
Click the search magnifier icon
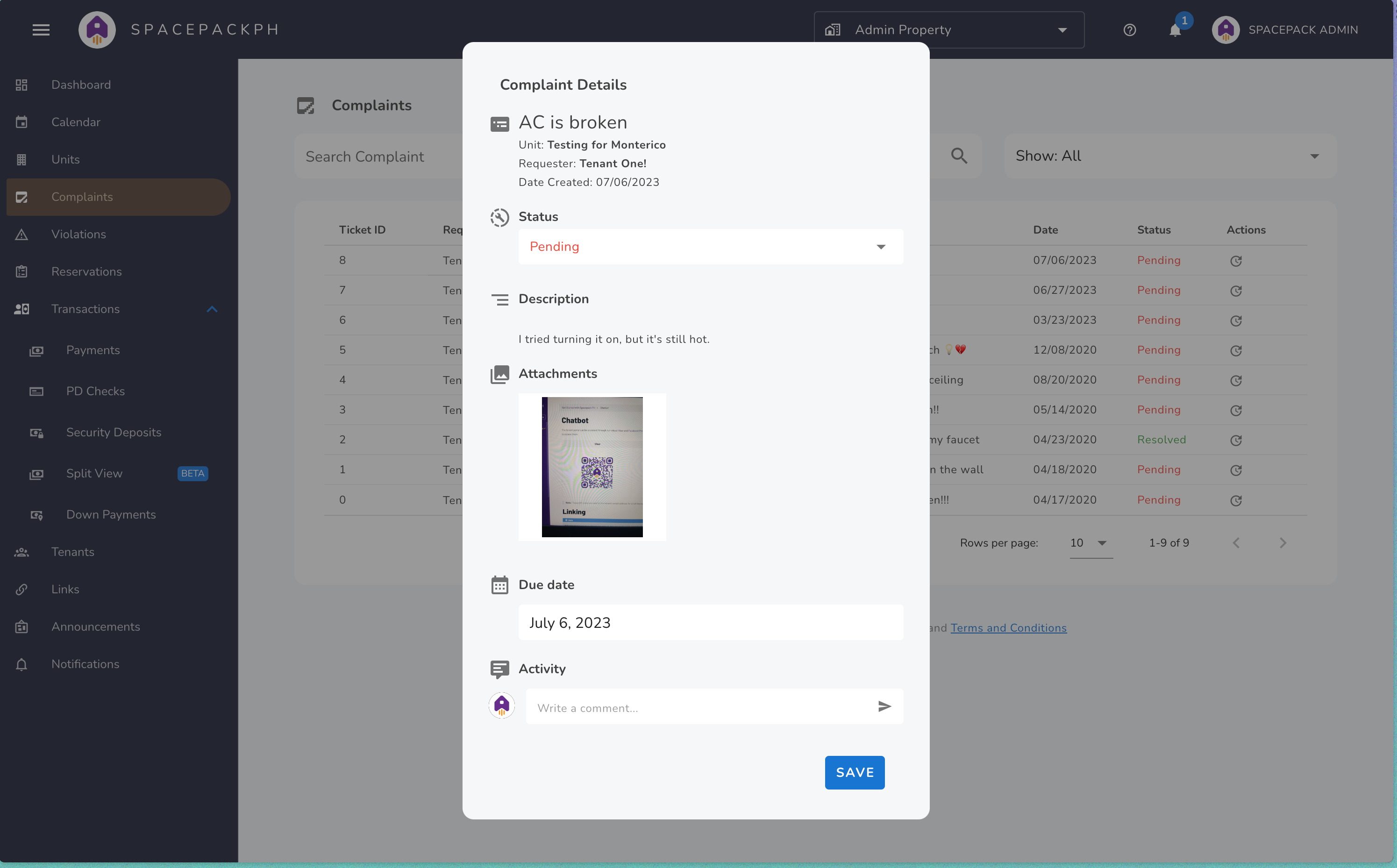[959, 156]
